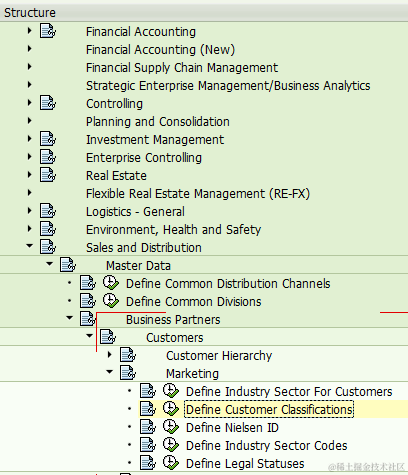The height and width of the screenshot is (475, 408).
Task: Collapse the Sales and Distribution node
Action: click(x=30, y=246)
